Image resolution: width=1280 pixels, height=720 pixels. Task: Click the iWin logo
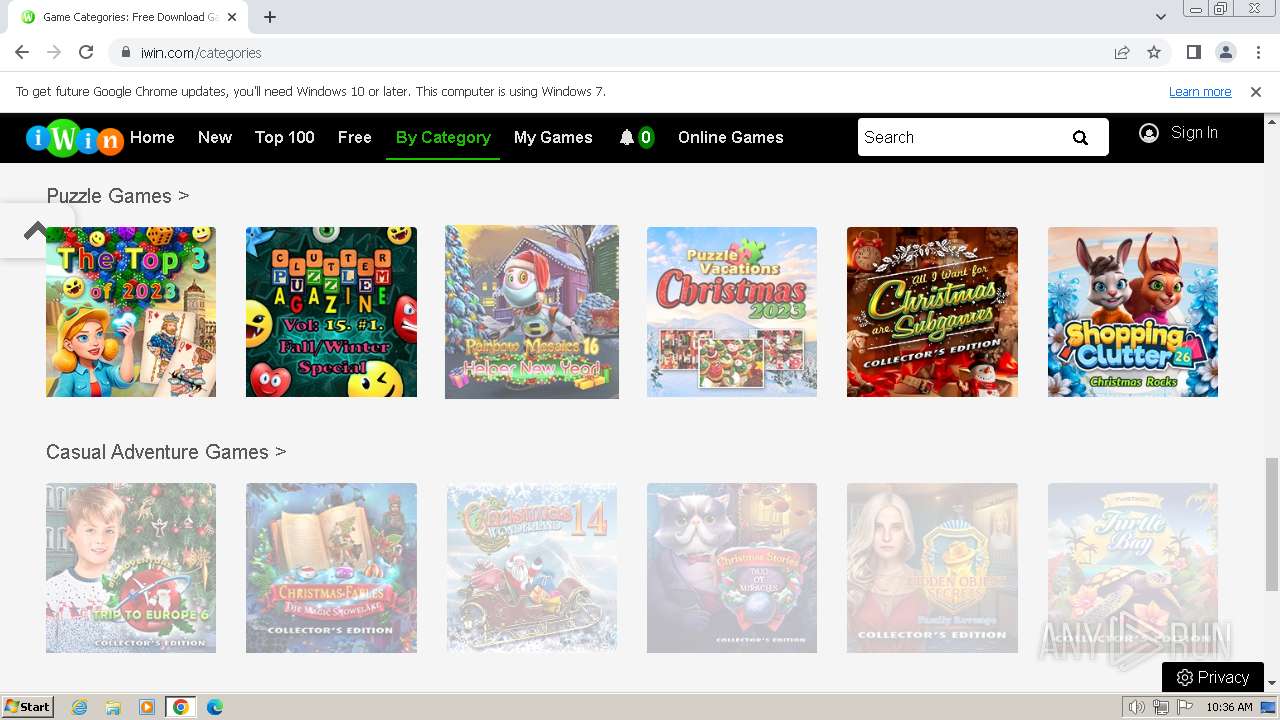point(75,138)
